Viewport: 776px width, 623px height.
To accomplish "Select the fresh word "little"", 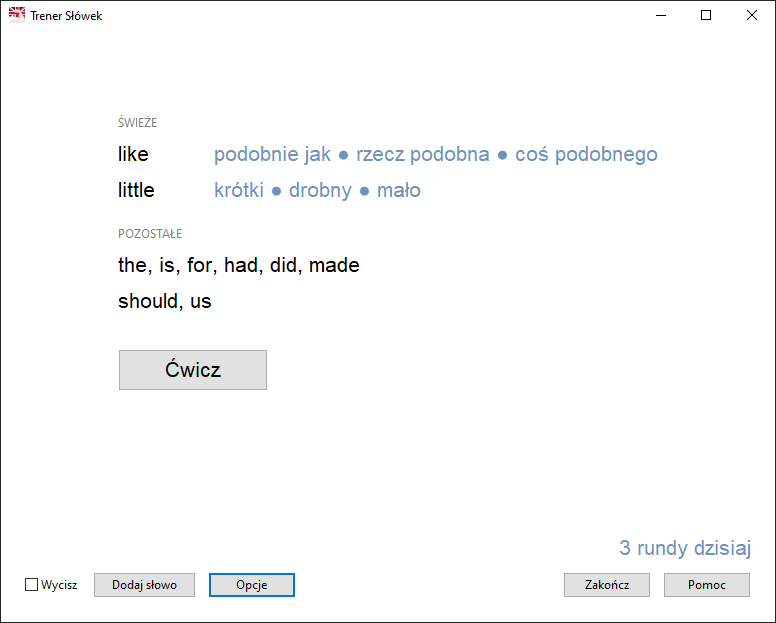I will click(136, 191).
